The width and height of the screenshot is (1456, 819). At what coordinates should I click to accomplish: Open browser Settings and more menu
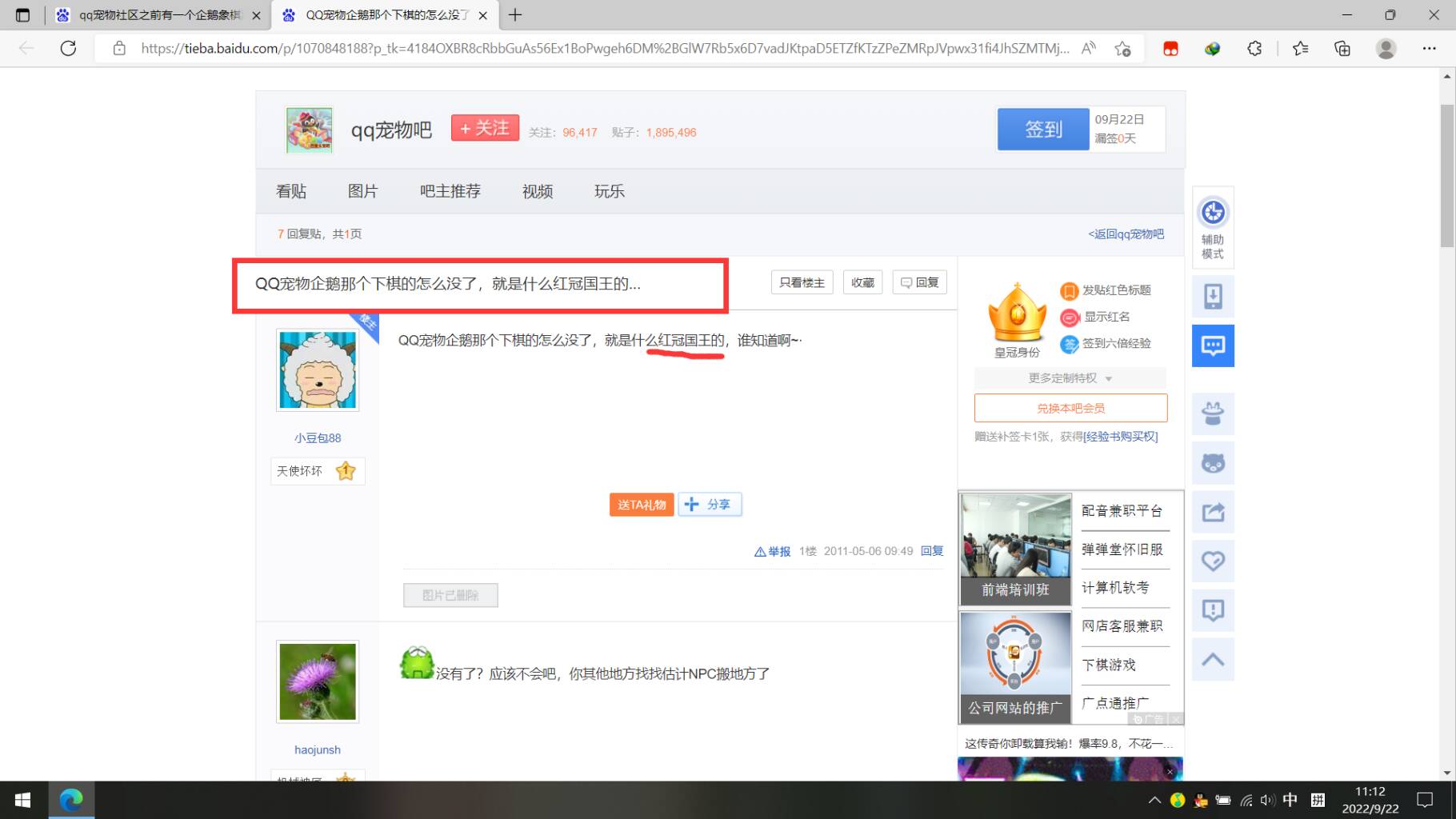tap(1429, 48)
